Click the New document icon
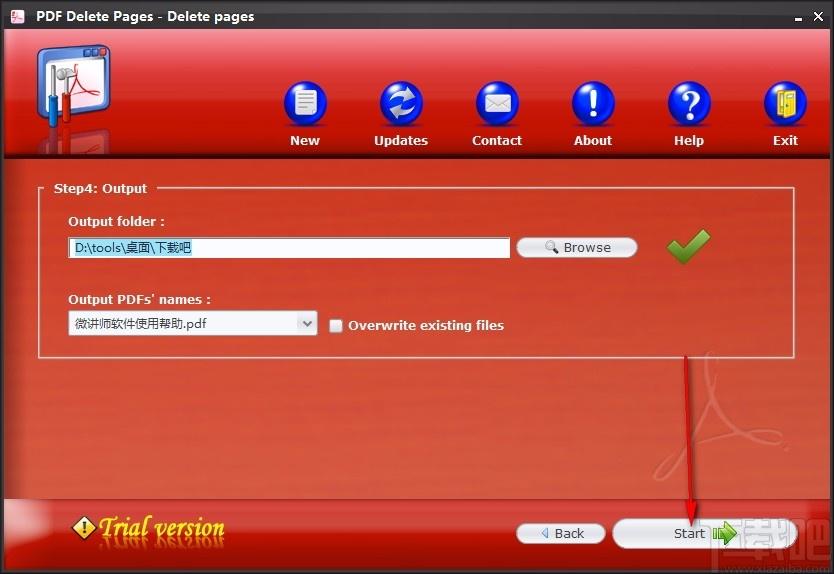 (x=305, y=104)
